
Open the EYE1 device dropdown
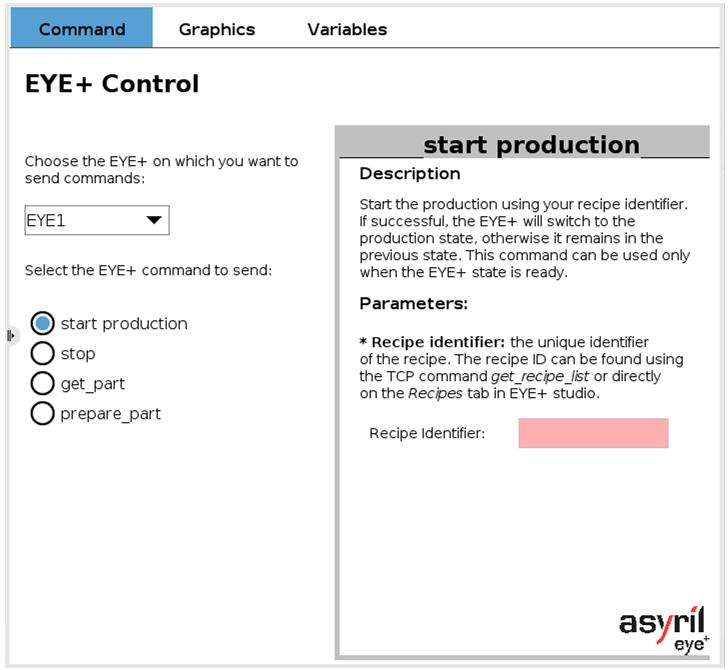point(97,220)
